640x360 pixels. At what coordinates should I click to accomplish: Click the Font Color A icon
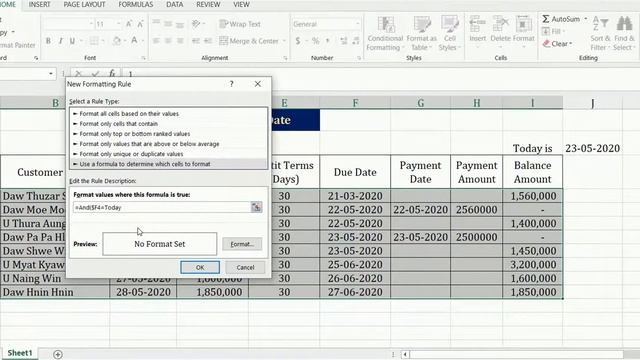pyautogui.click(x=134, y=40)
